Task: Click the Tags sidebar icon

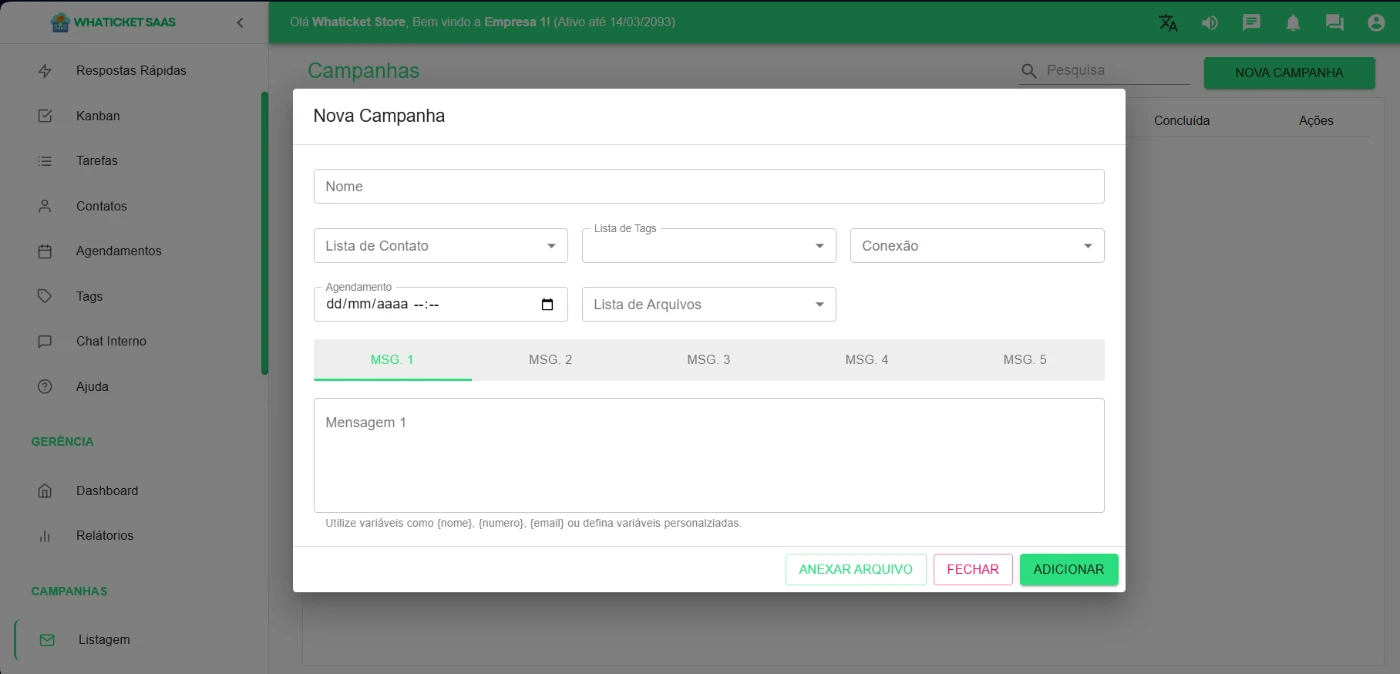Action: pos(45,296)
